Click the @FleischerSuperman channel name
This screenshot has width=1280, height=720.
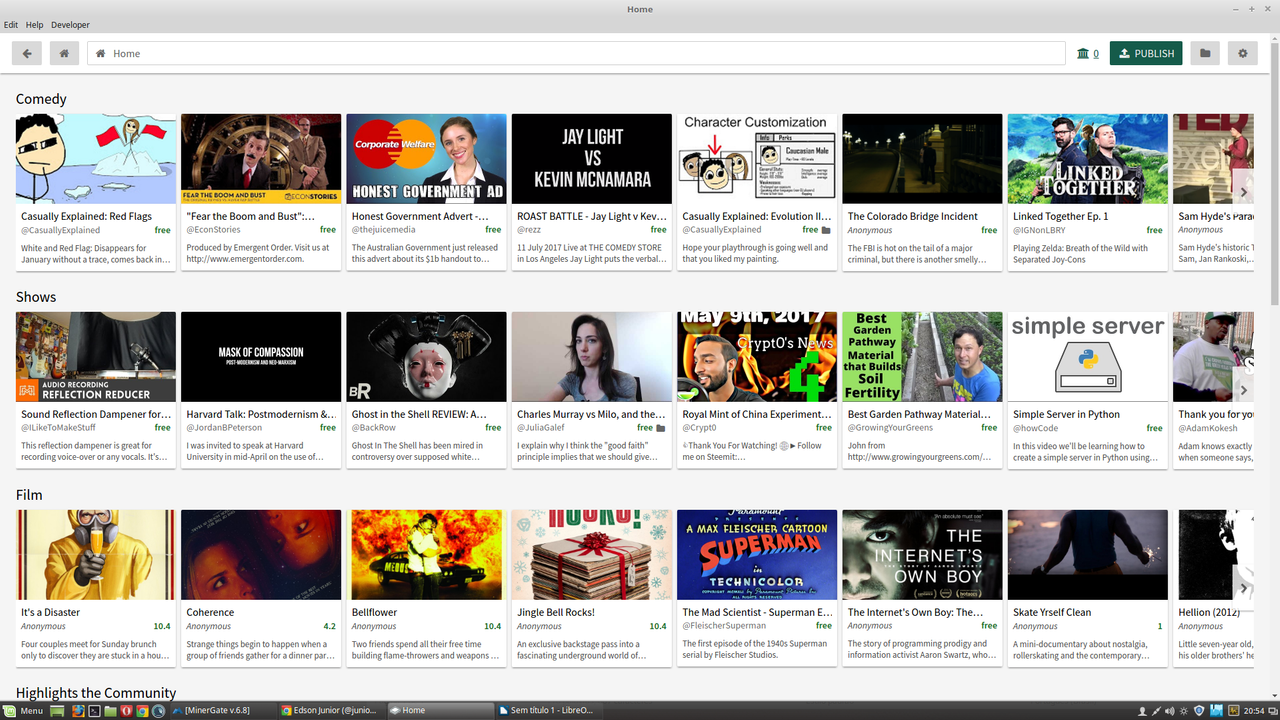click(724, 626)
